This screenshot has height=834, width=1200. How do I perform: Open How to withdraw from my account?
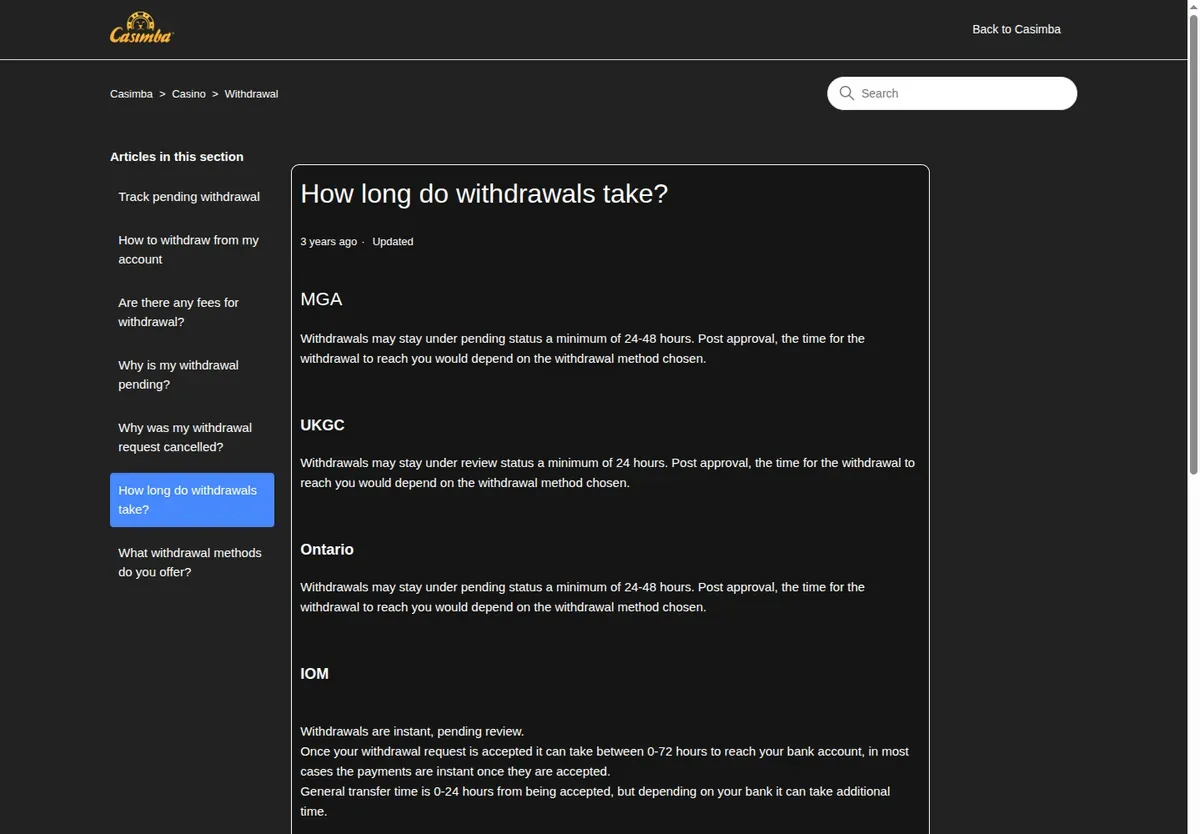pyautogui.click(x=192, y=250)
